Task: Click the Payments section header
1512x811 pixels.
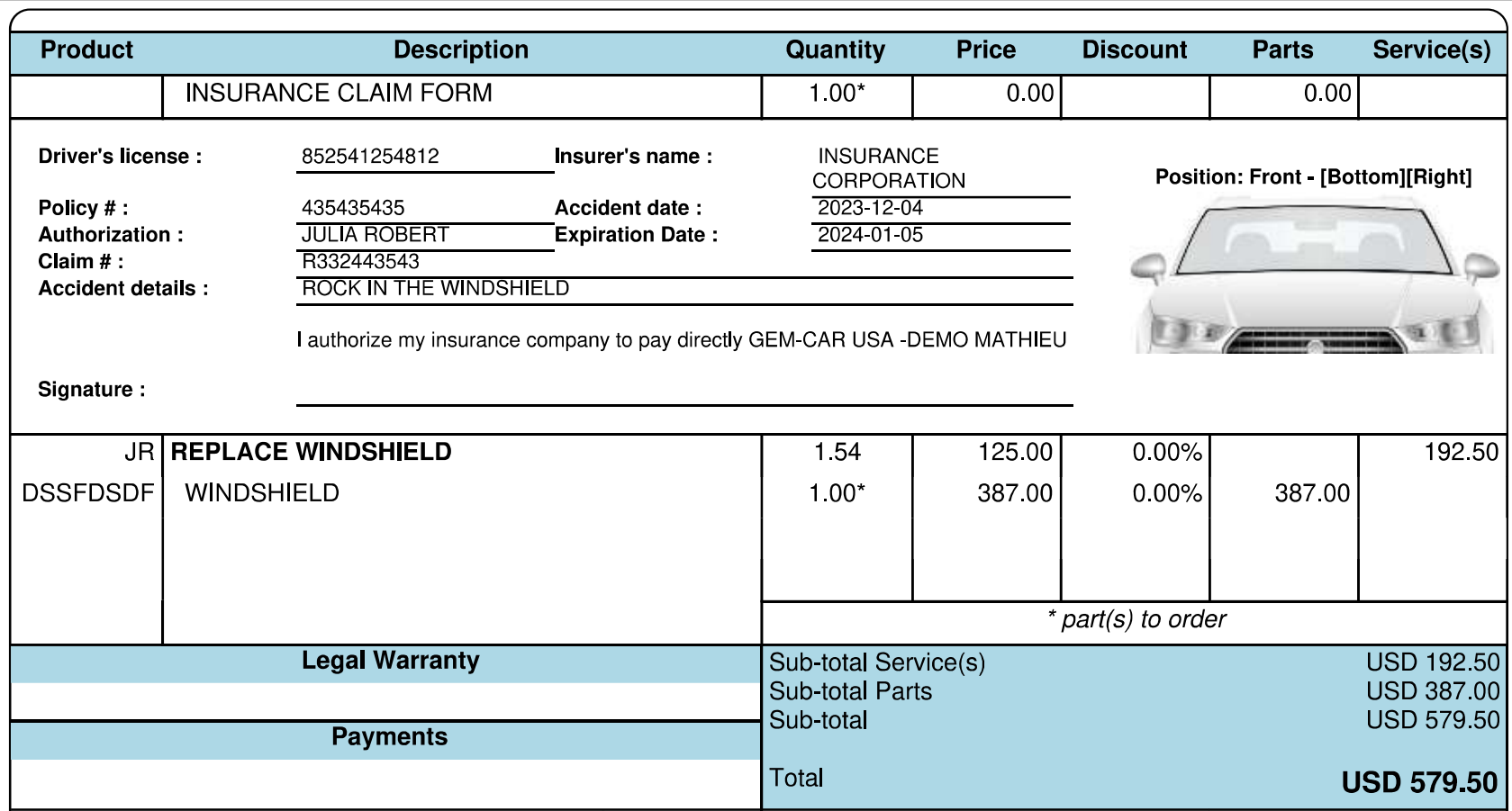Action: tap(389, 737)
